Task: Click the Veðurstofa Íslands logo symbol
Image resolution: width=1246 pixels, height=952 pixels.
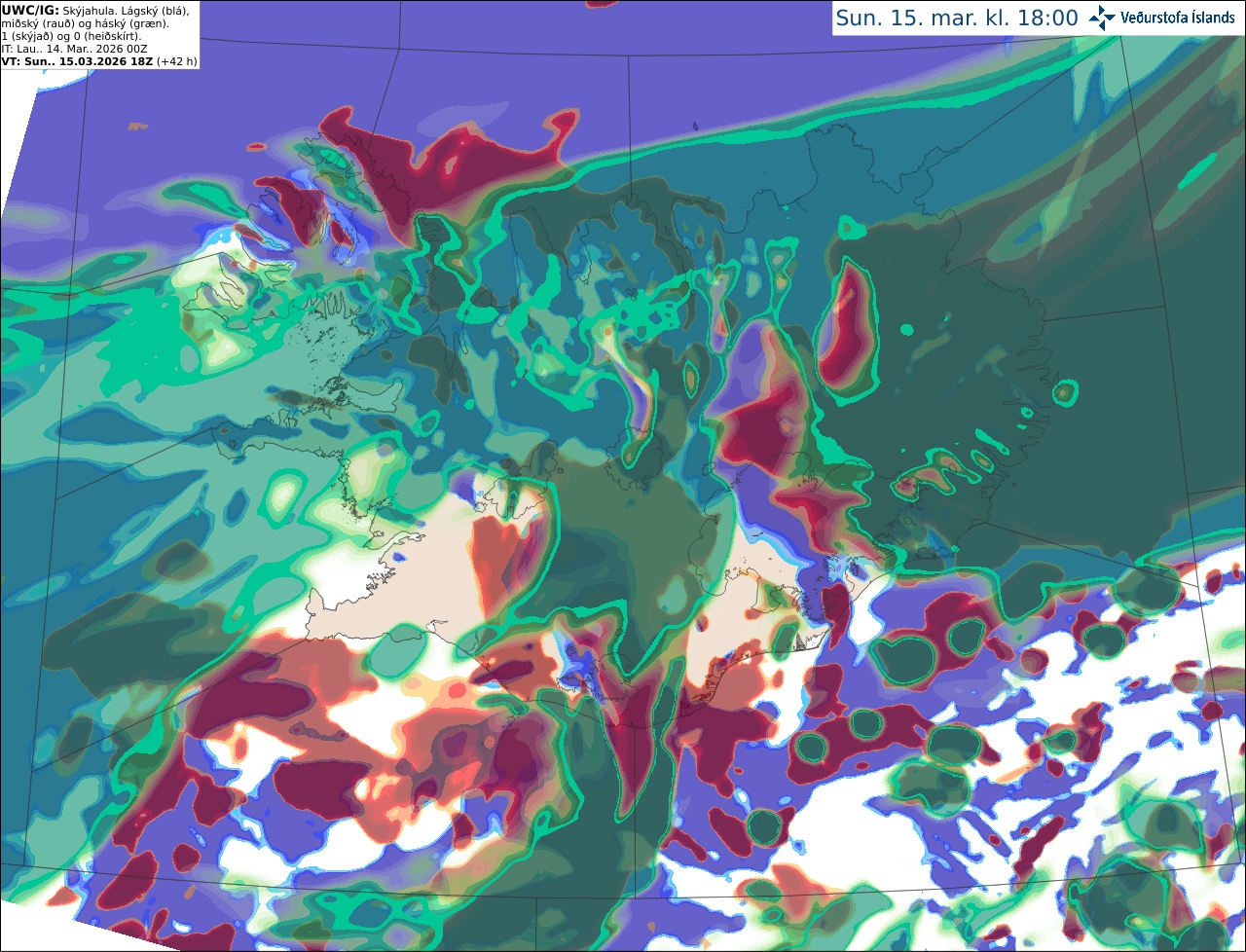Action: point(1102,18)
